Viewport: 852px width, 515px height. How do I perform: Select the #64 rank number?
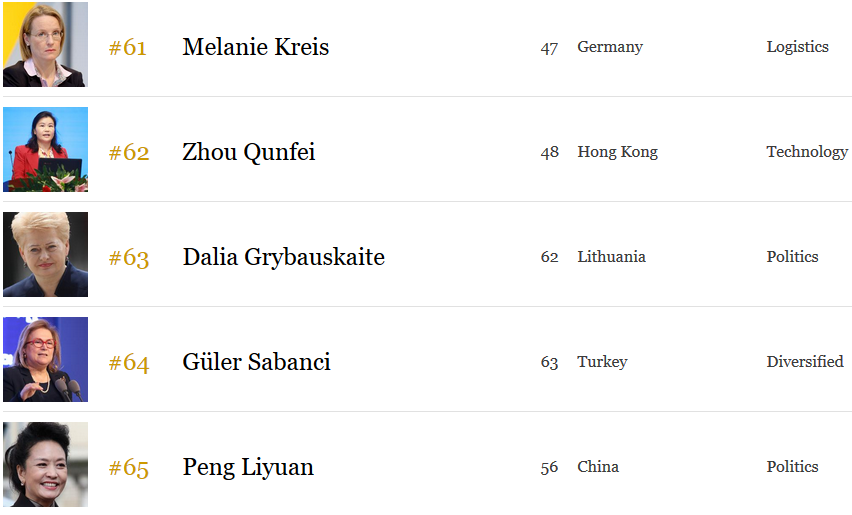129,362
